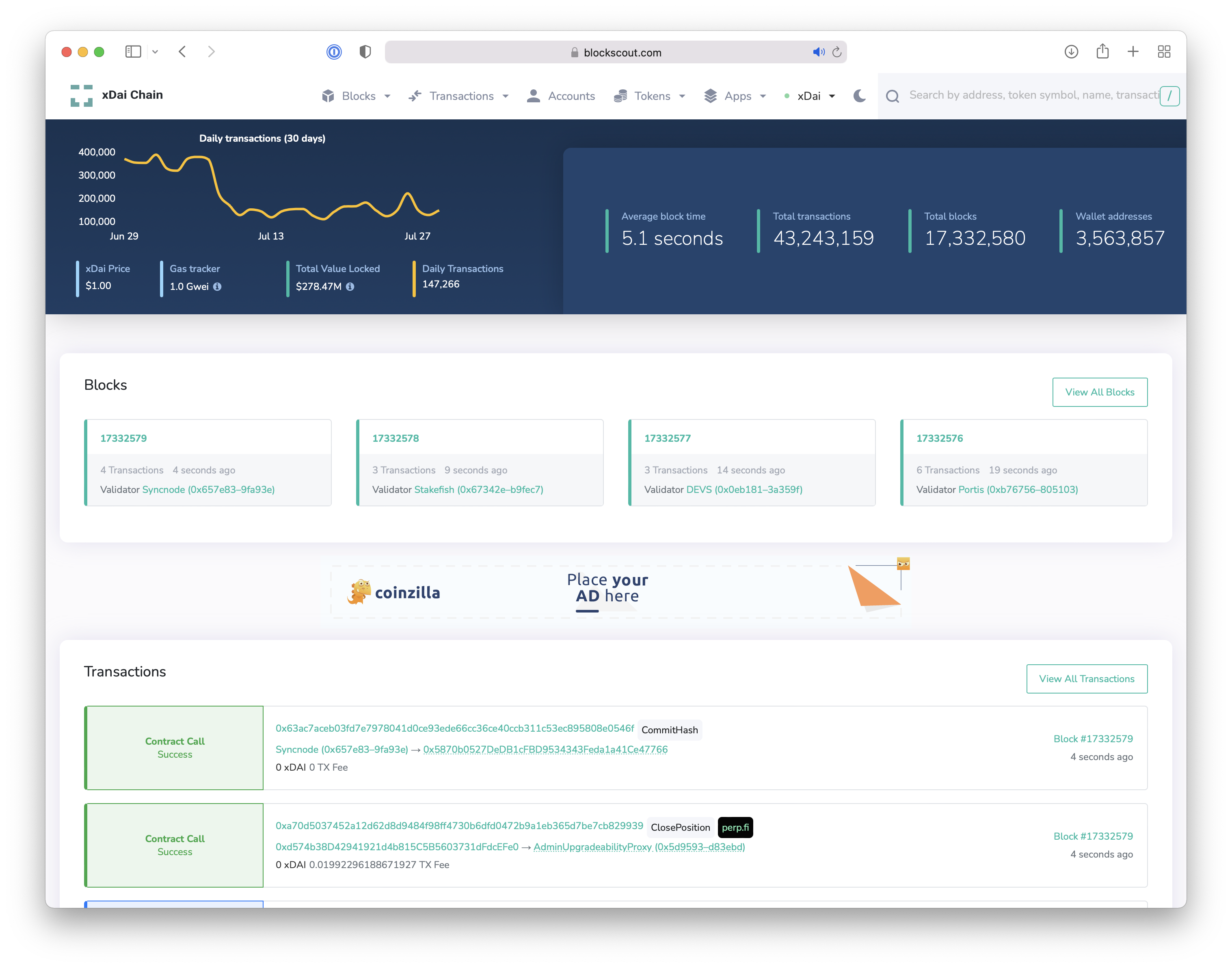Open Safari downloads icon
1232x968 pixels.
tap(1070, 52)
